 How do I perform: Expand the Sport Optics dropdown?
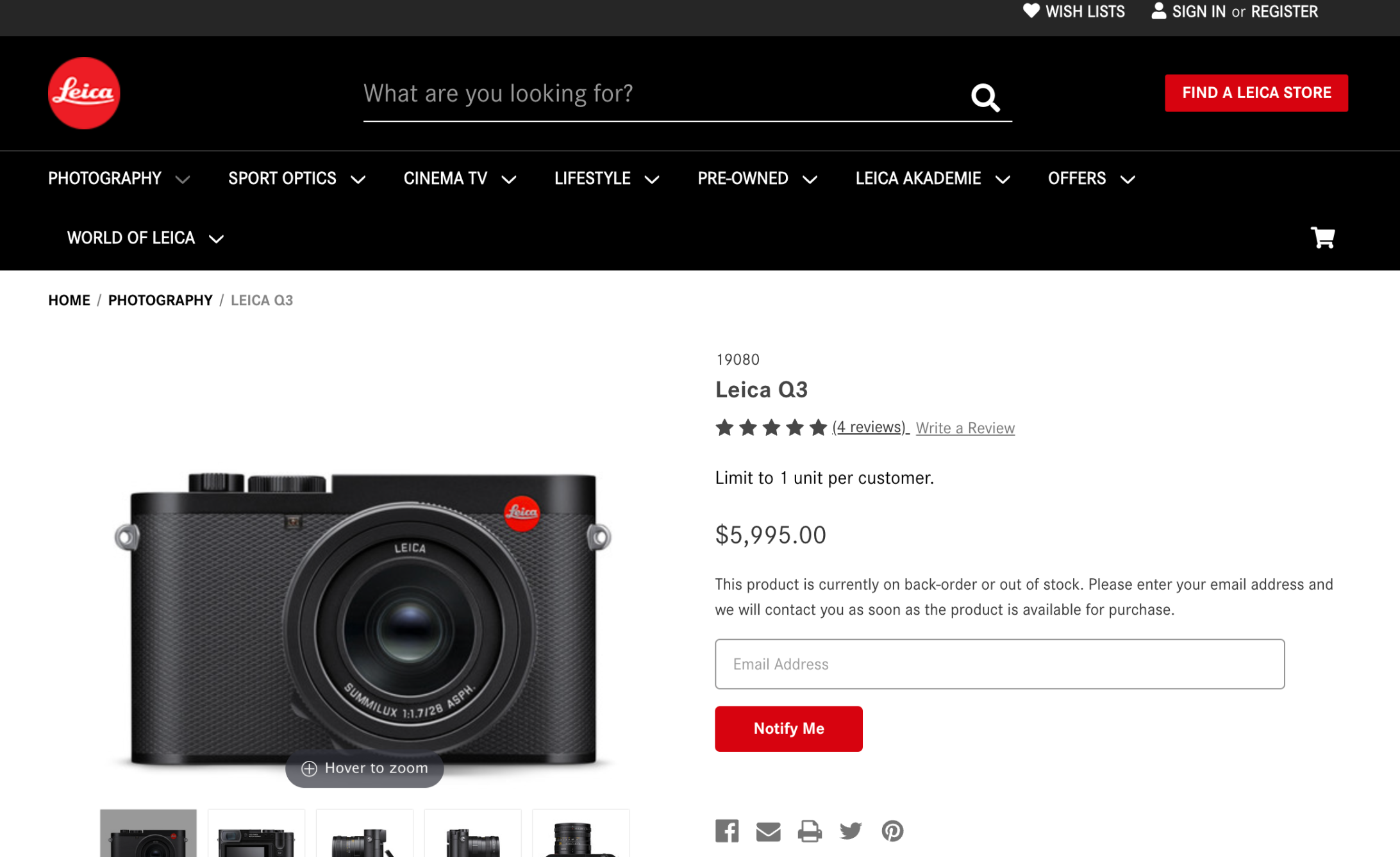point(296,179)
